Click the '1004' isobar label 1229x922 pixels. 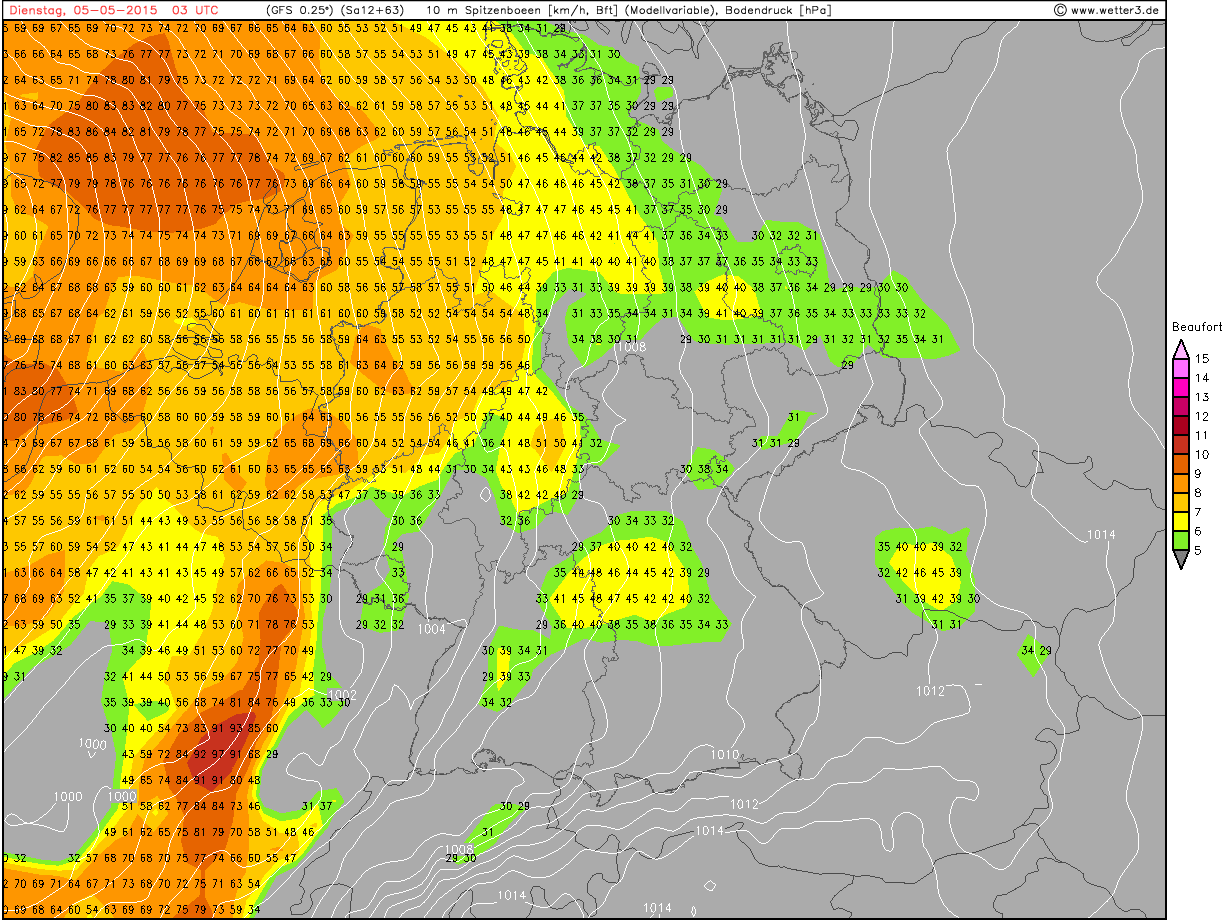[432, 629]
